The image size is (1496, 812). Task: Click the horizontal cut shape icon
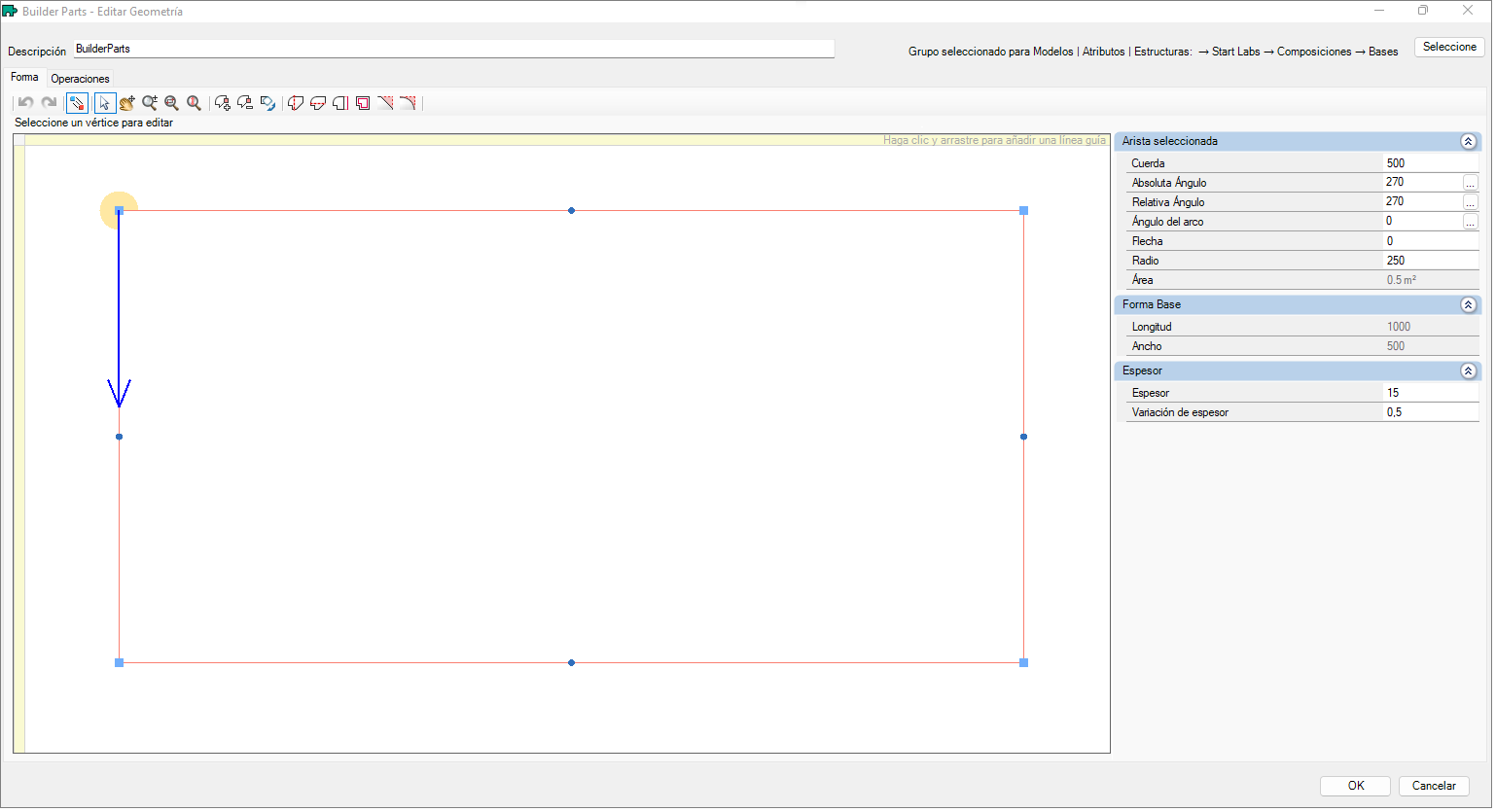[x=318, y=103]
